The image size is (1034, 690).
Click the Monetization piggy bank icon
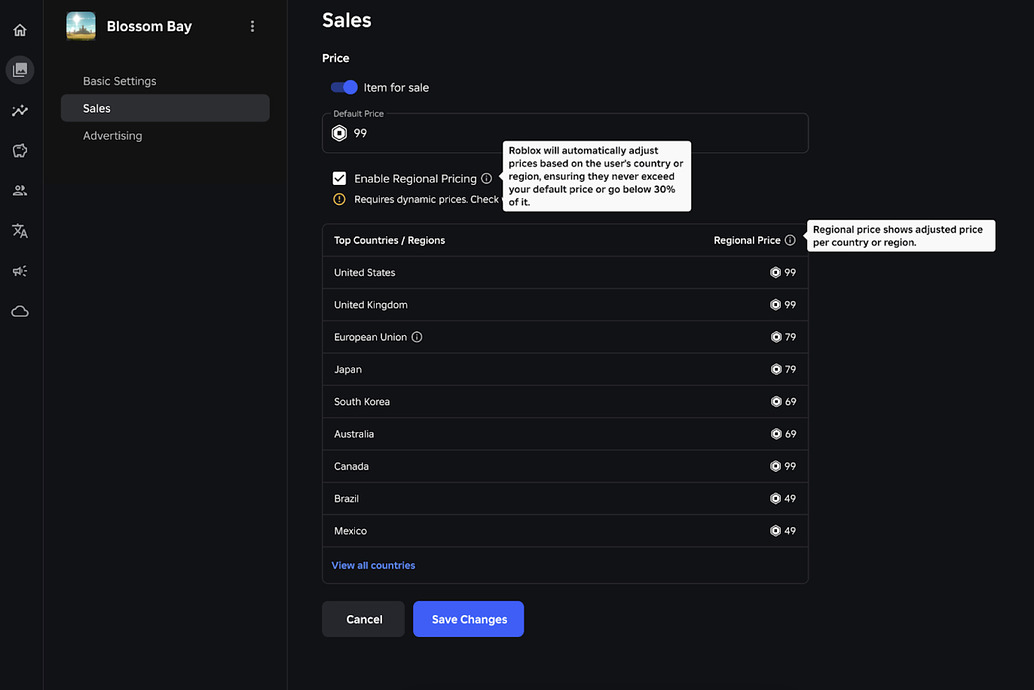19,150
